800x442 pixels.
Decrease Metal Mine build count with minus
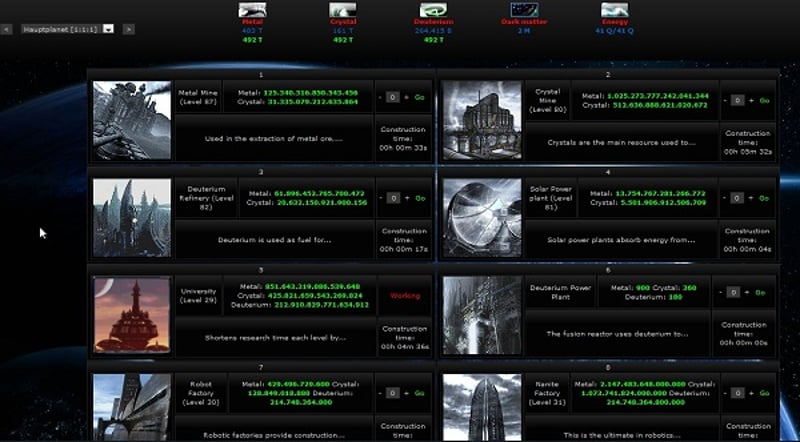pos(380,97)
